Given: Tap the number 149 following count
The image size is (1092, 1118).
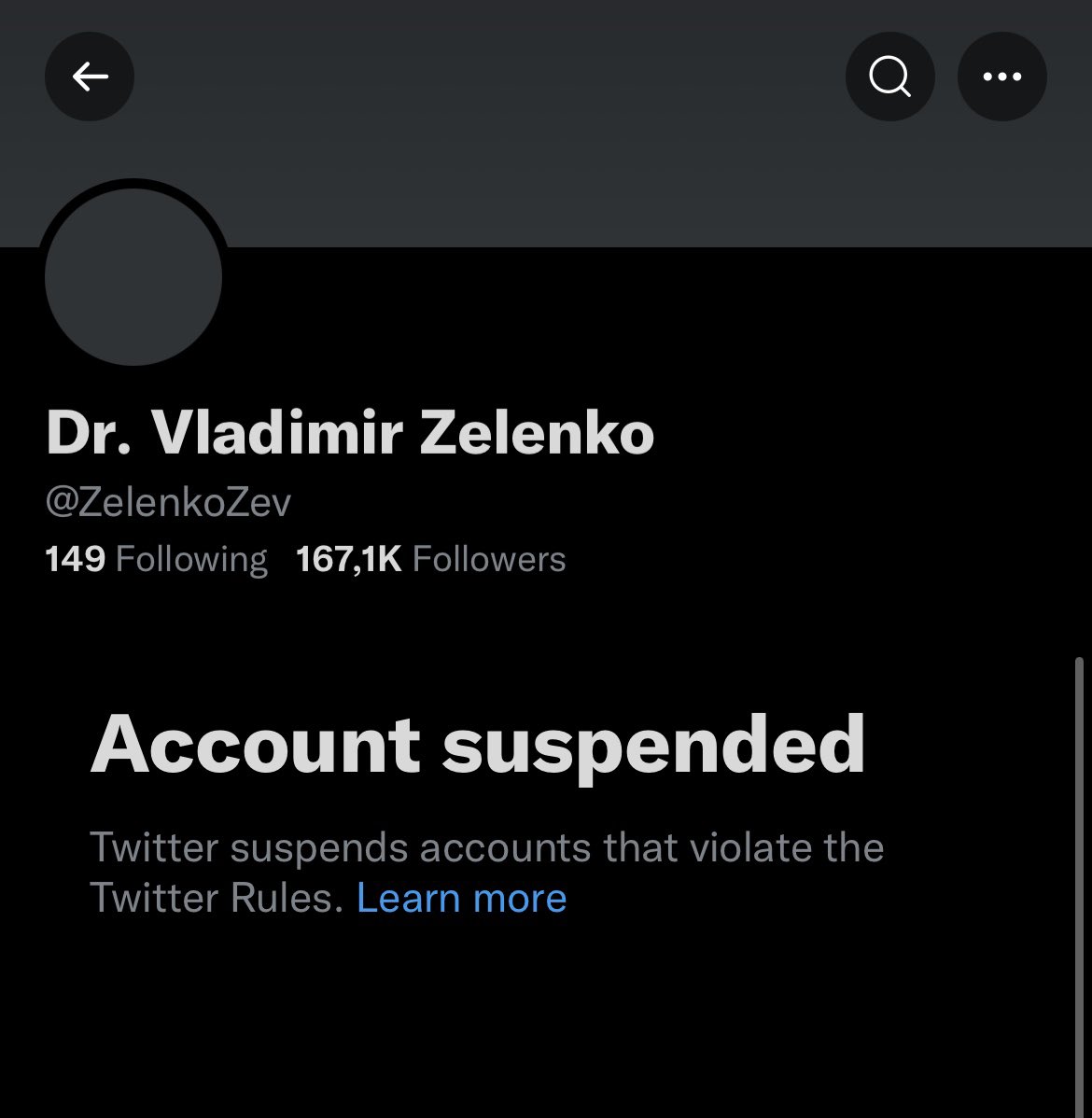Looking at the screenshot, I should point(76,559).
